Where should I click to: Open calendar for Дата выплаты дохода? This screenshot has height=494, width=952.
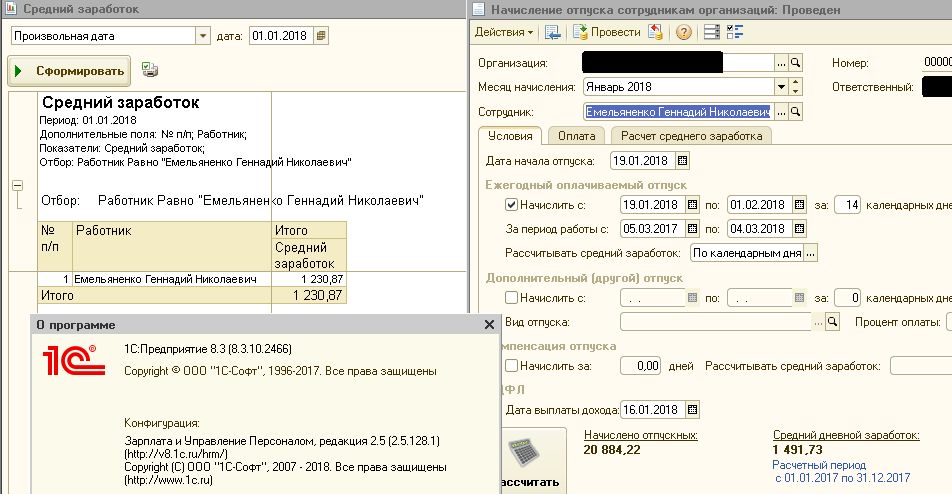coord(692,410)
